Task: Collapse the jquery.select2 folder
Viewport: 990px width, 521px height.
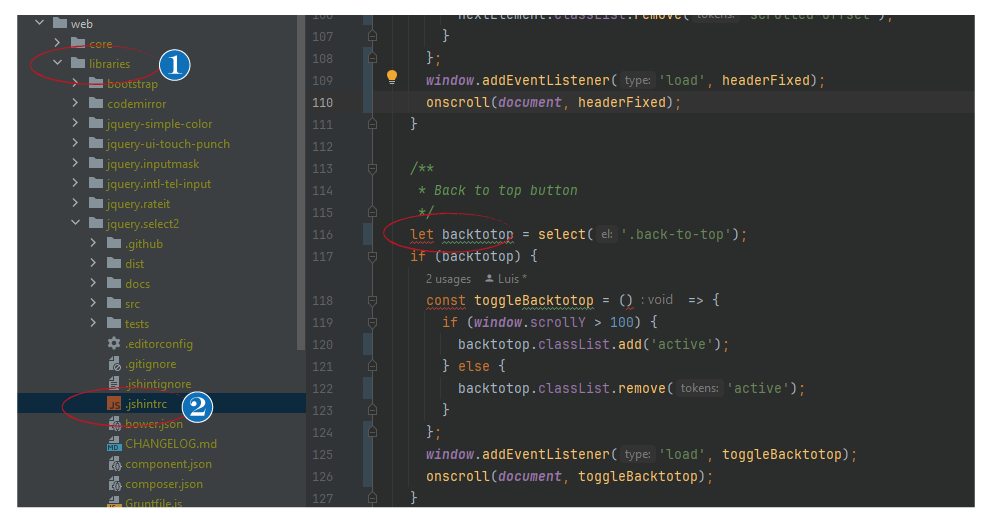Action: point(75,224)
